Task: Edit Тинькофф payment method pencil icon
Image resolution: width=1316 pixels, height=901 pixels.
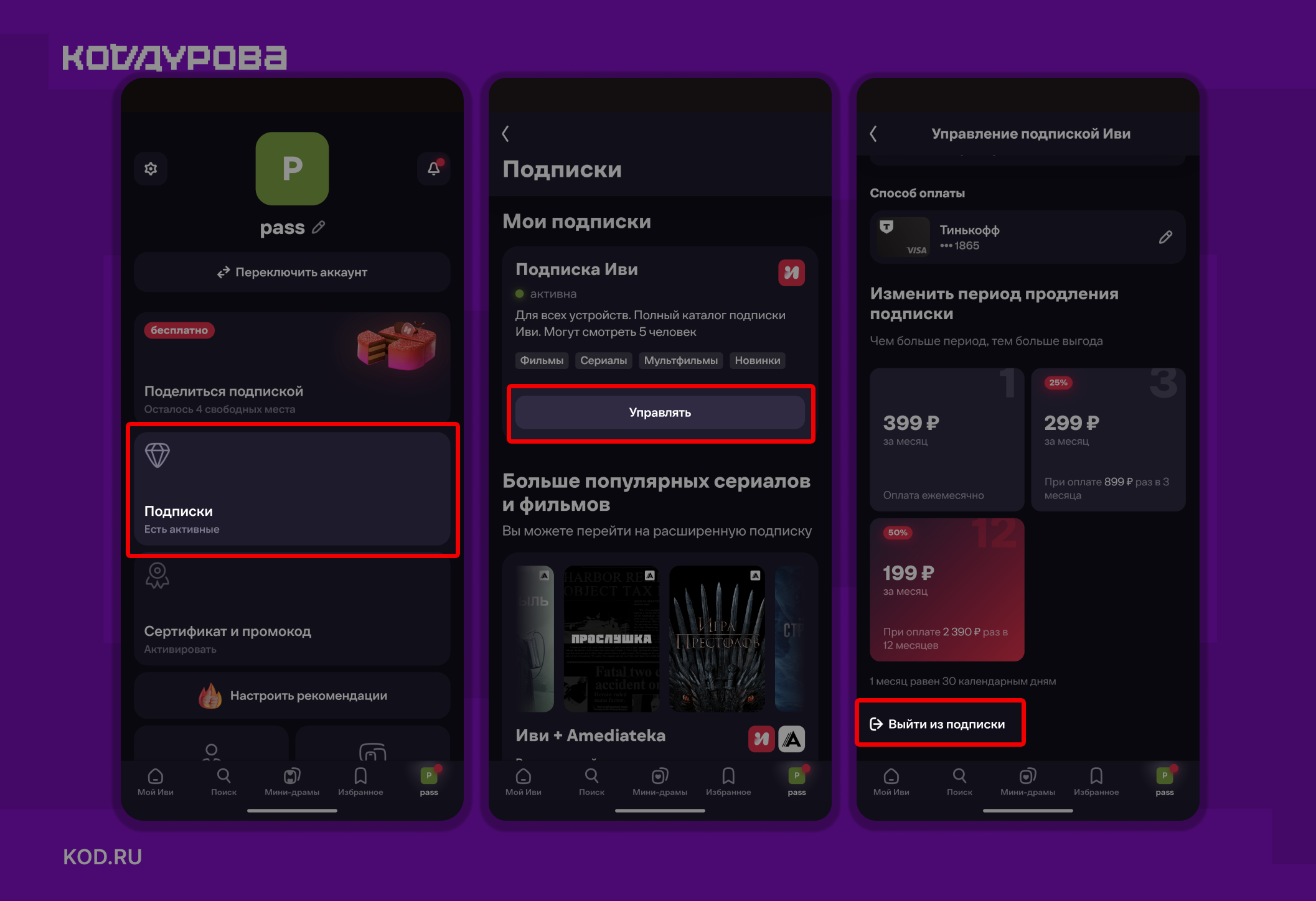Action: pyautogui.click(x=1165, y=237)
